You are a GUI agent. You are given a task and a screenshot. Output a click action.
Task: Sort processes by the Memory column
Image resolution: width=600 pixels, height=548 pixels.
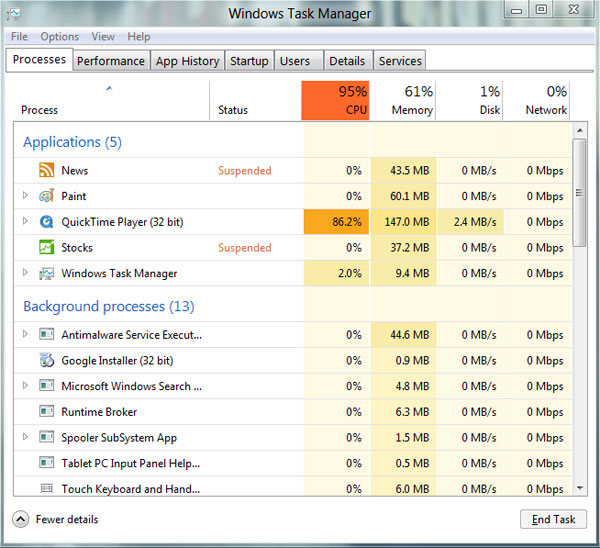click(403, 101)
